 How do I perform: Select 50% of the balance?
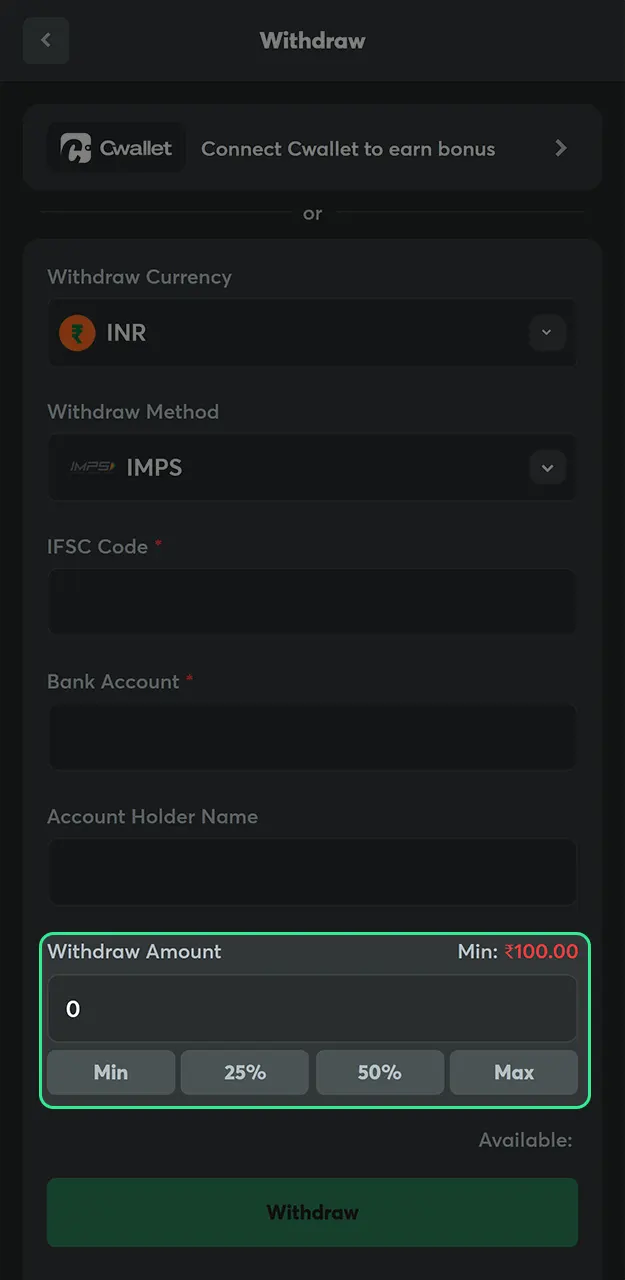click(380, 1072)
